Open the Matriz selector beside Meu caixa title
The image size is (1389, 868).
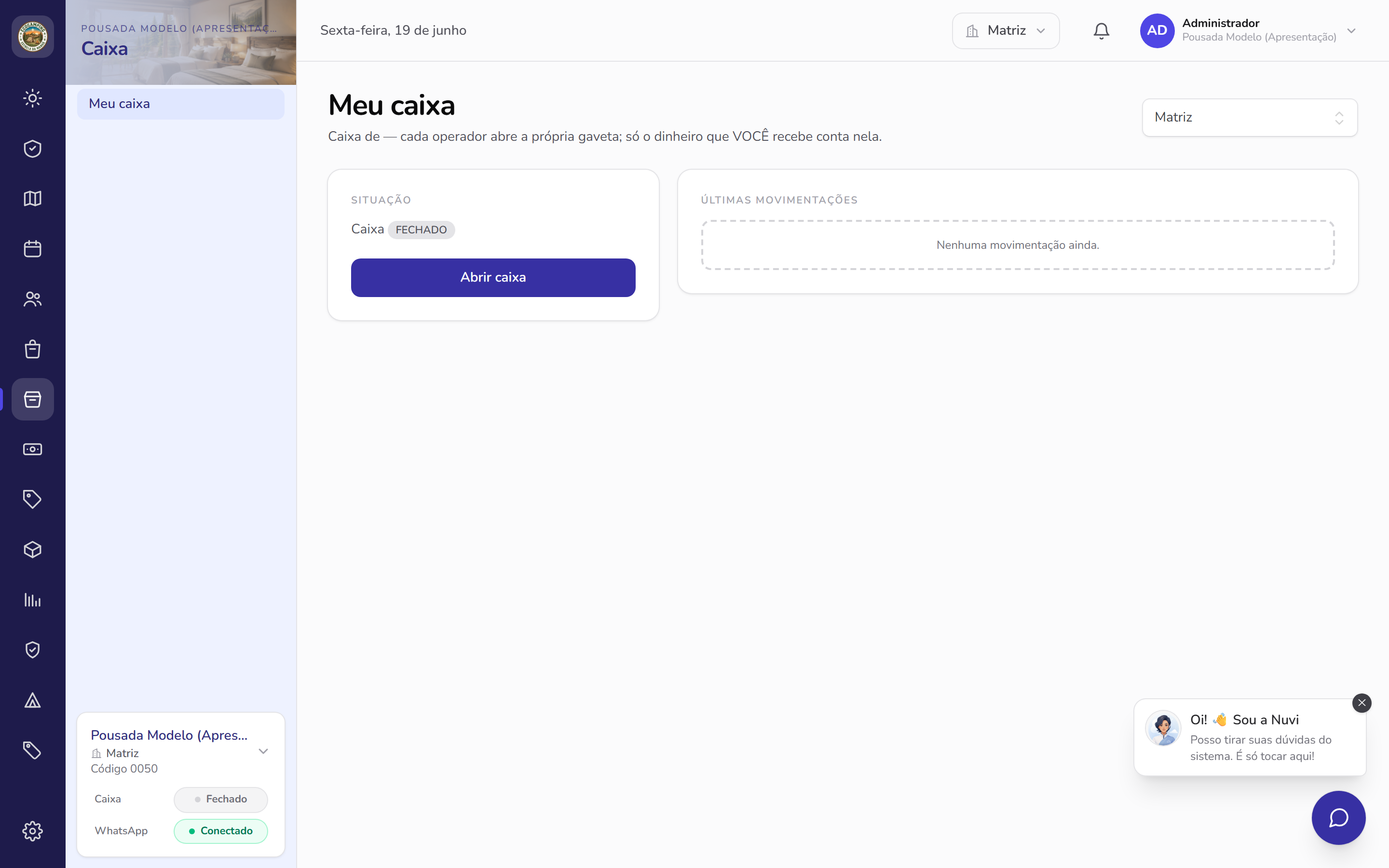coord(1250,118)
